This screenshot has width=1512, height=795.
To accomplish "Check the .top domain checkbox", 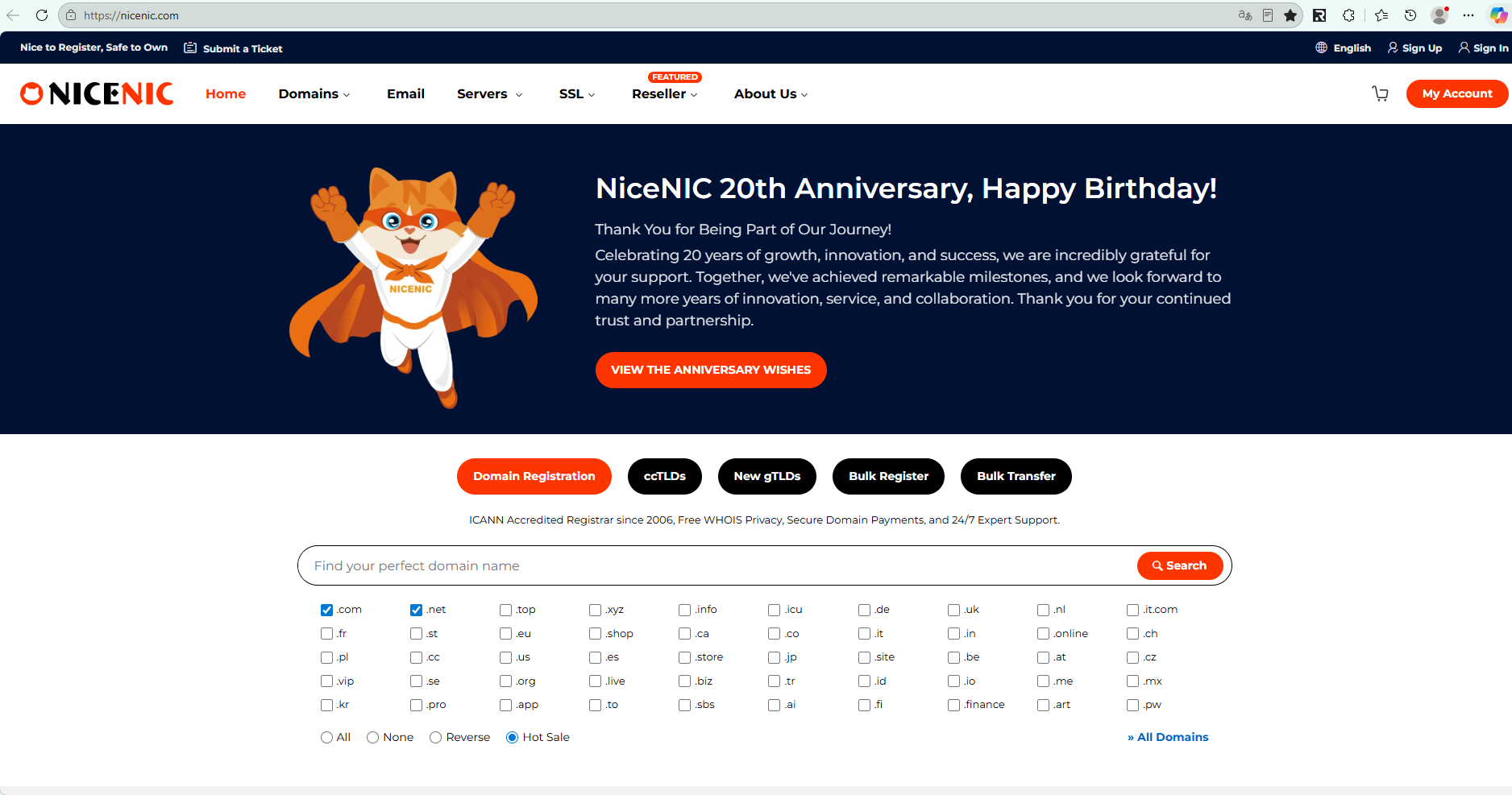I will (505, 610).
